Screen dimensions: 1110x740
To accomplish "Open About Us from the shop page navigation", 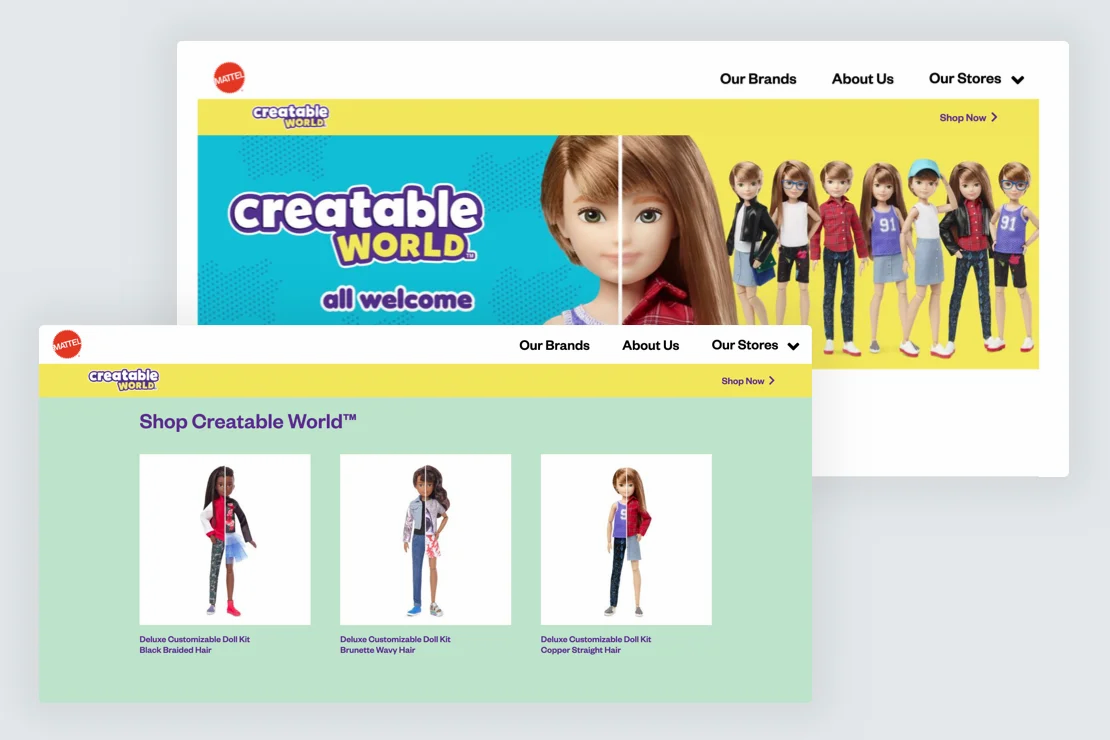I will pyautogui.click(x=650, y=345).
